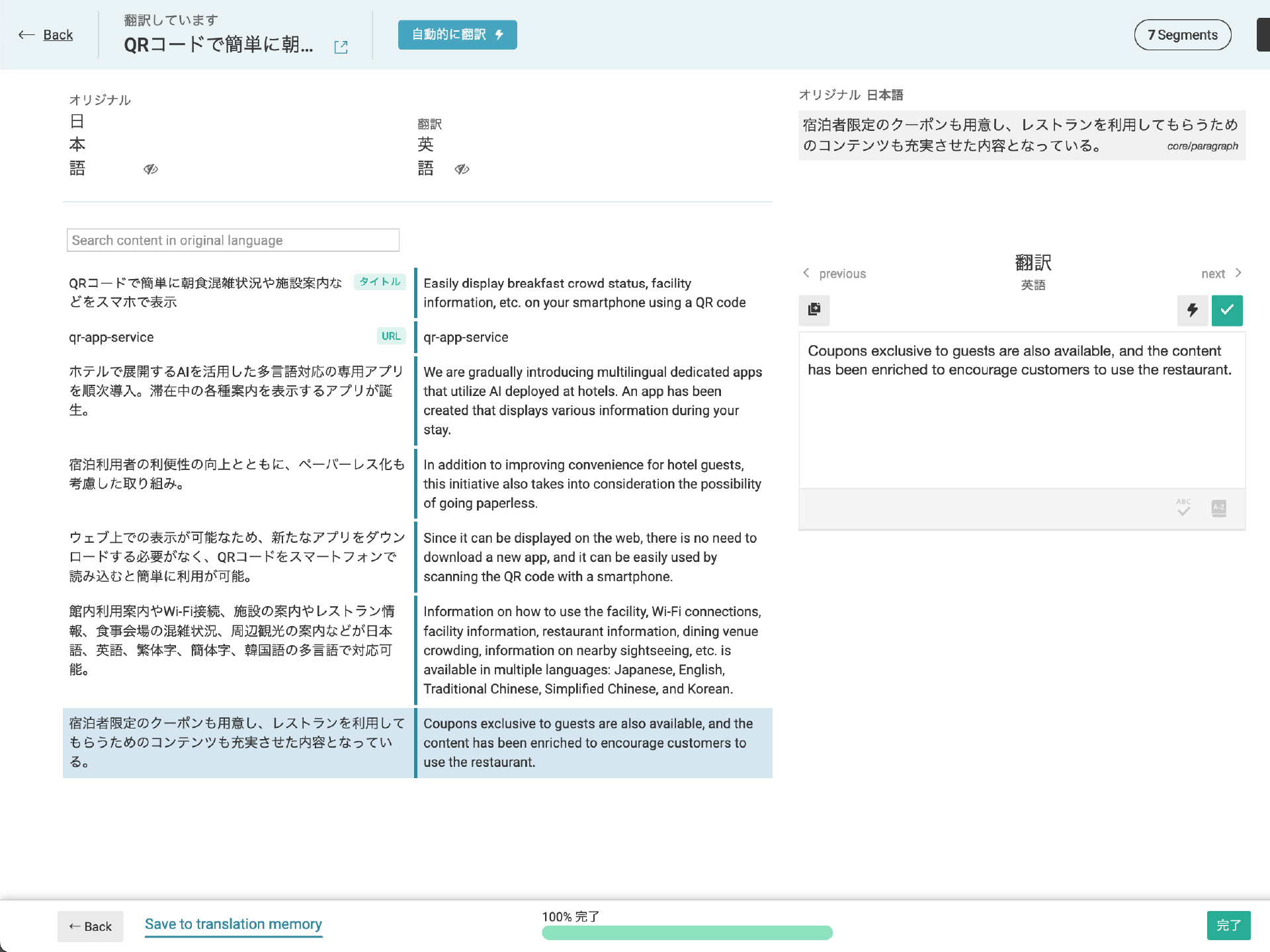
Task: Hide the original 日本語 column
Action: (151, 169)
